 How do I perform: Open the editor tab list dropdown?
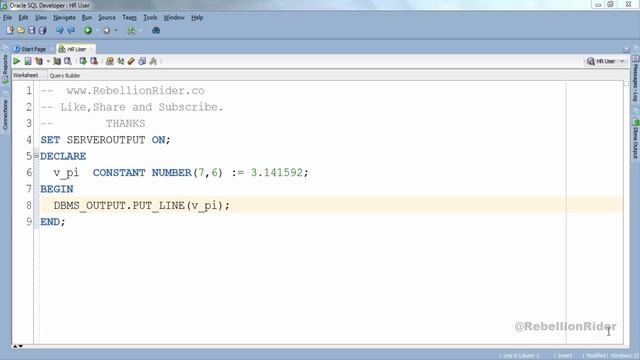[626, 49]
